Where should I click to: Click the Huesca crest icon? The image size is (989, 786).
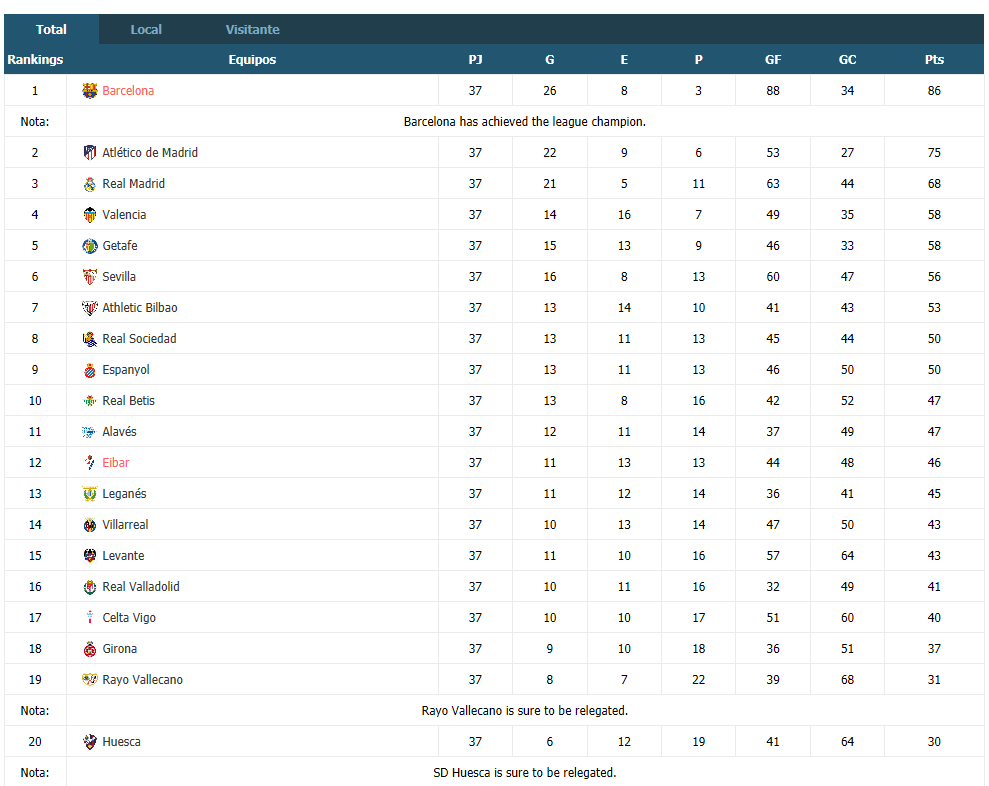click(90, 742)
